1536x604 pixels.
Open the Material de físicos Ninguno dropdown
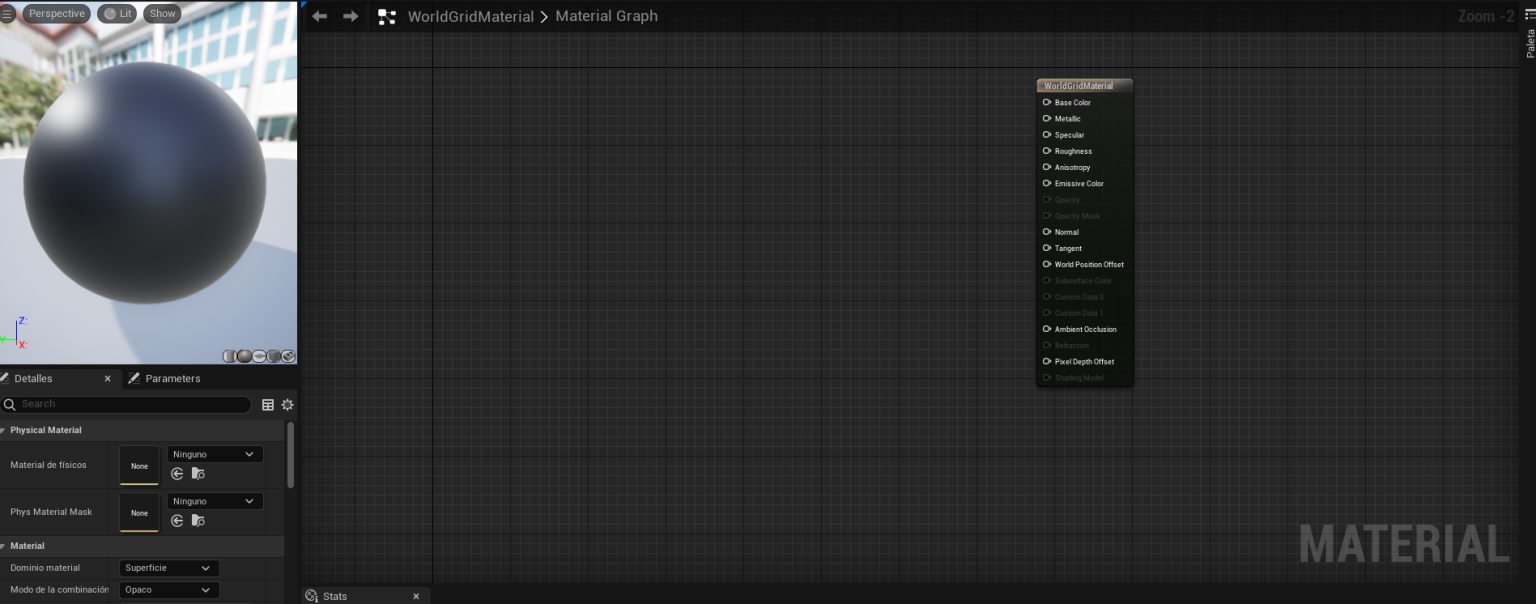215,454
